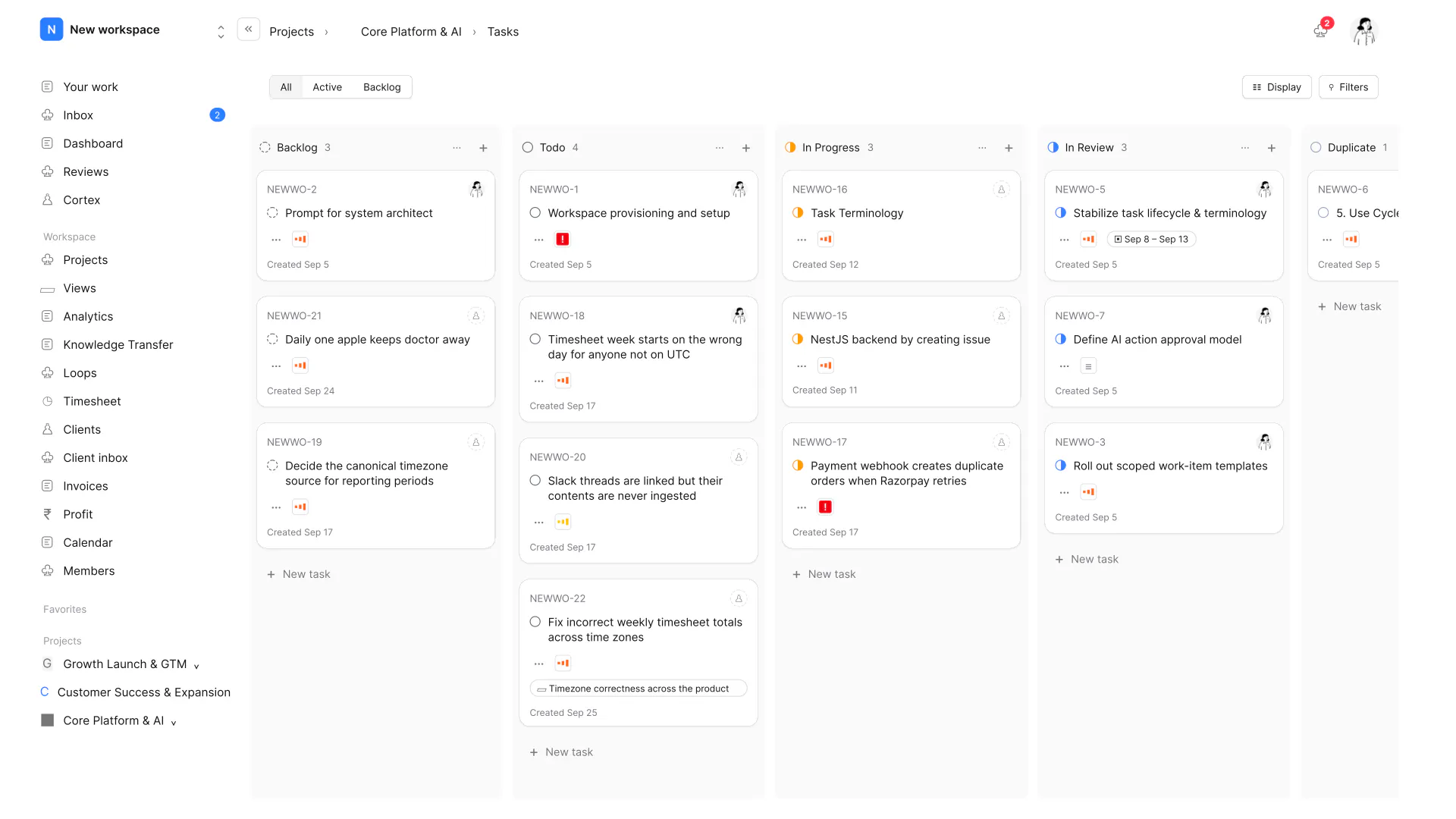Image resolution: width=1456 pixels, height=819 pixels.
Task: Go to Projects breadcrumb link
Action: (x=291, y=32)
